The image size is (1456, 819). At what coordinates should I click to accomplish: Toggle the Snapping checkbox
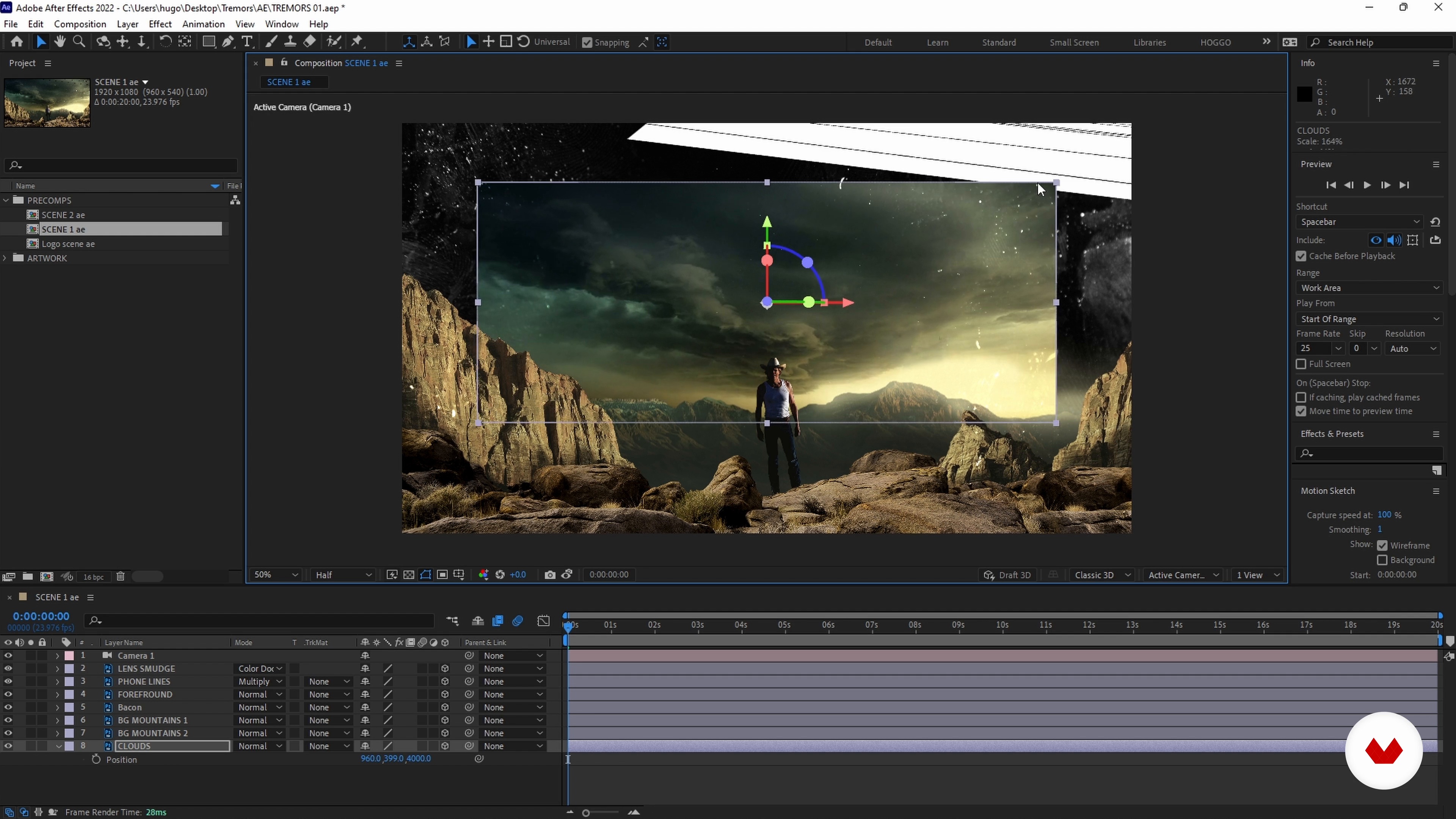tap(587, 42)
